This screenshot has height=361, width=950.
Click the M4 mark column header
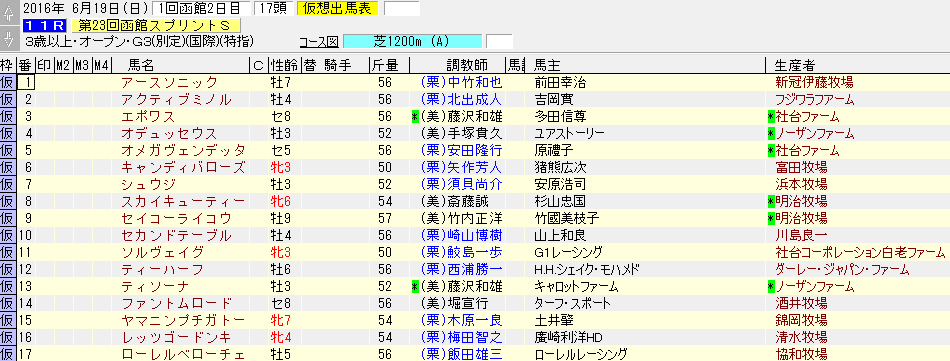tap(101, 65)
